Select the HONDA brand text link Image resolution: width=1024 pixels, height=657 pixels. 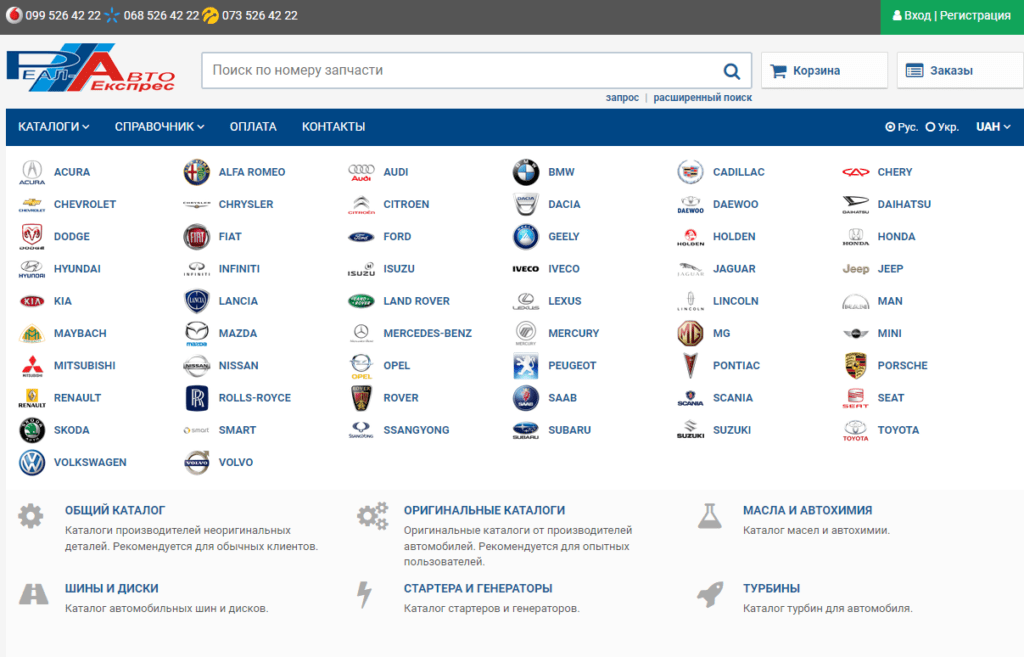pyautogui.click(x=896, y=236)
